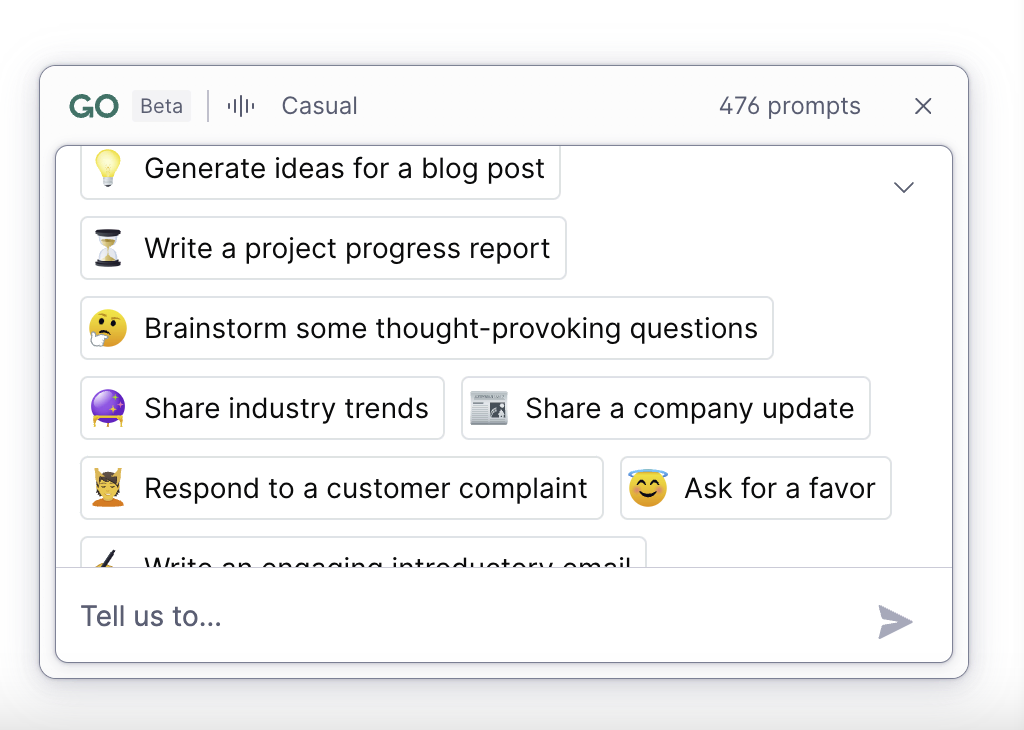Choose Share a company update prompt
This screenshot has width=1024, height=730.
point(665,408)
